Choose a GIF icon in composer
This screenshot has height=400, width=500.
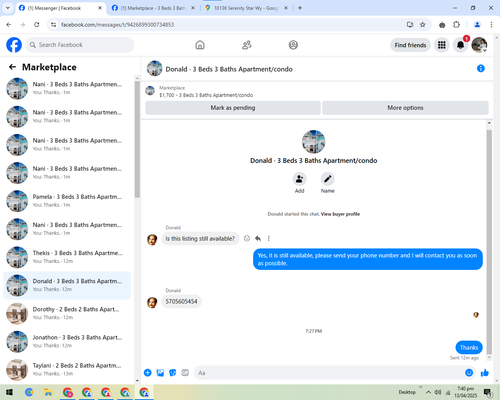[x=185, y=373]
